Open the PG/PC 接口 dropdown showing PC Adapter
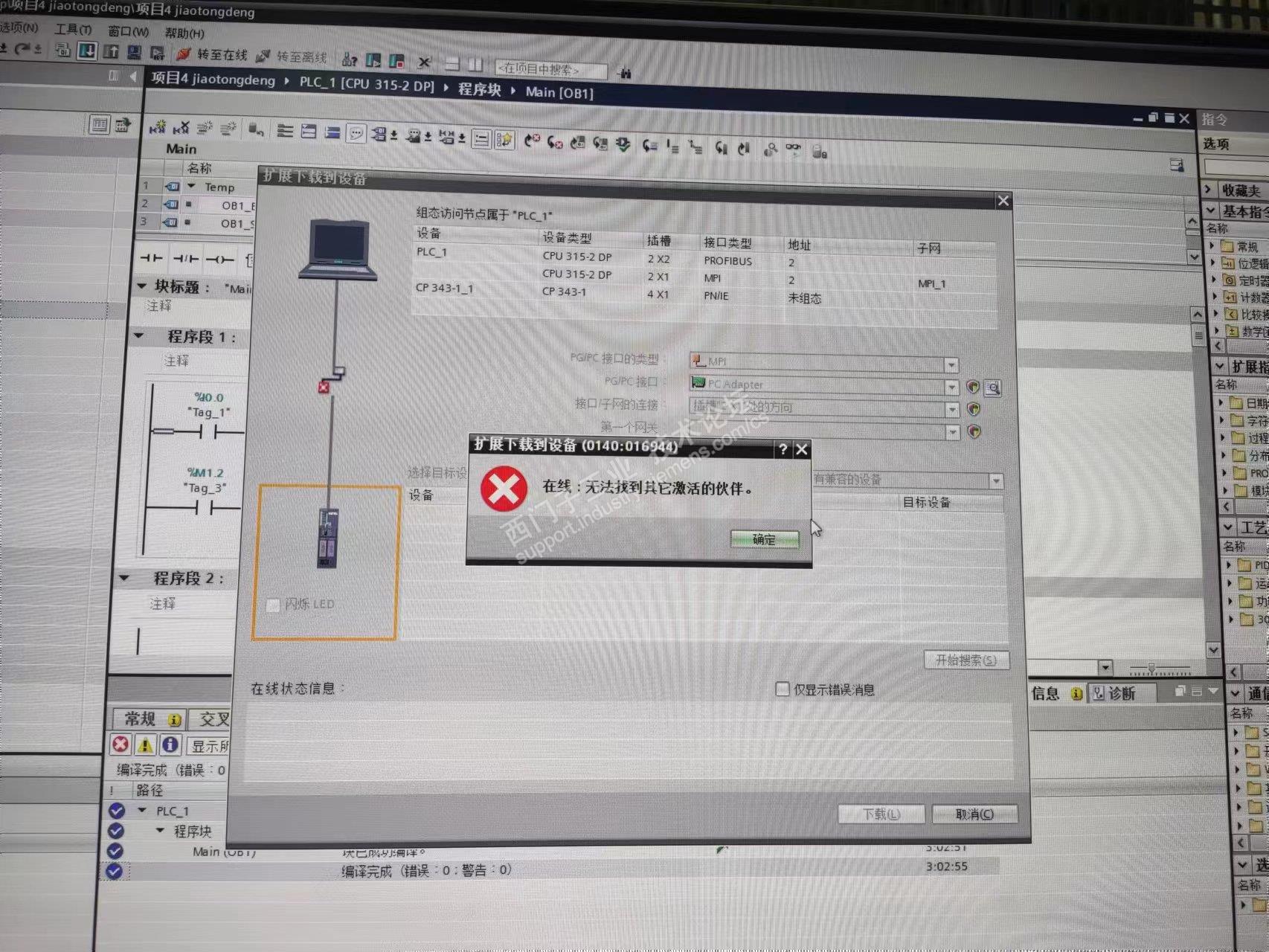Viewport: 1269px width, 952px height. tap(951, 387)
